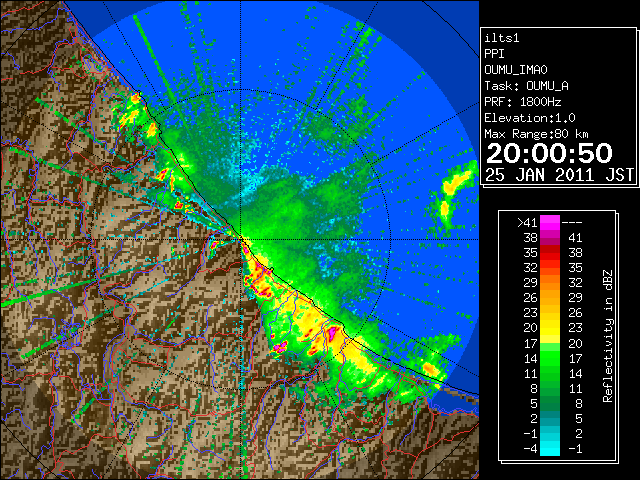Select the orange 29 to 32 dBZ band
The image size is (640, 480).
(550, 282)
